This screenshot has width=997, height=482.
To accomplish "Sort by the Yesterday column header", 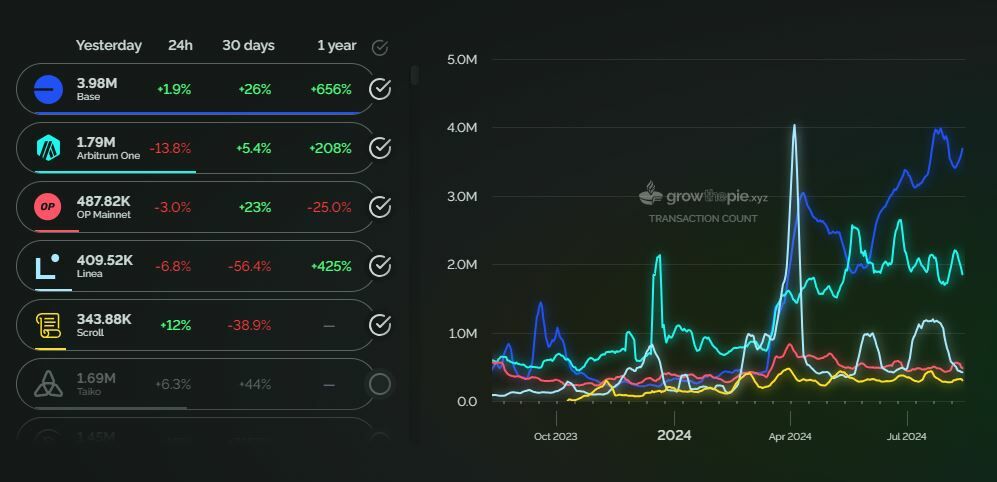I will [109, 45].
